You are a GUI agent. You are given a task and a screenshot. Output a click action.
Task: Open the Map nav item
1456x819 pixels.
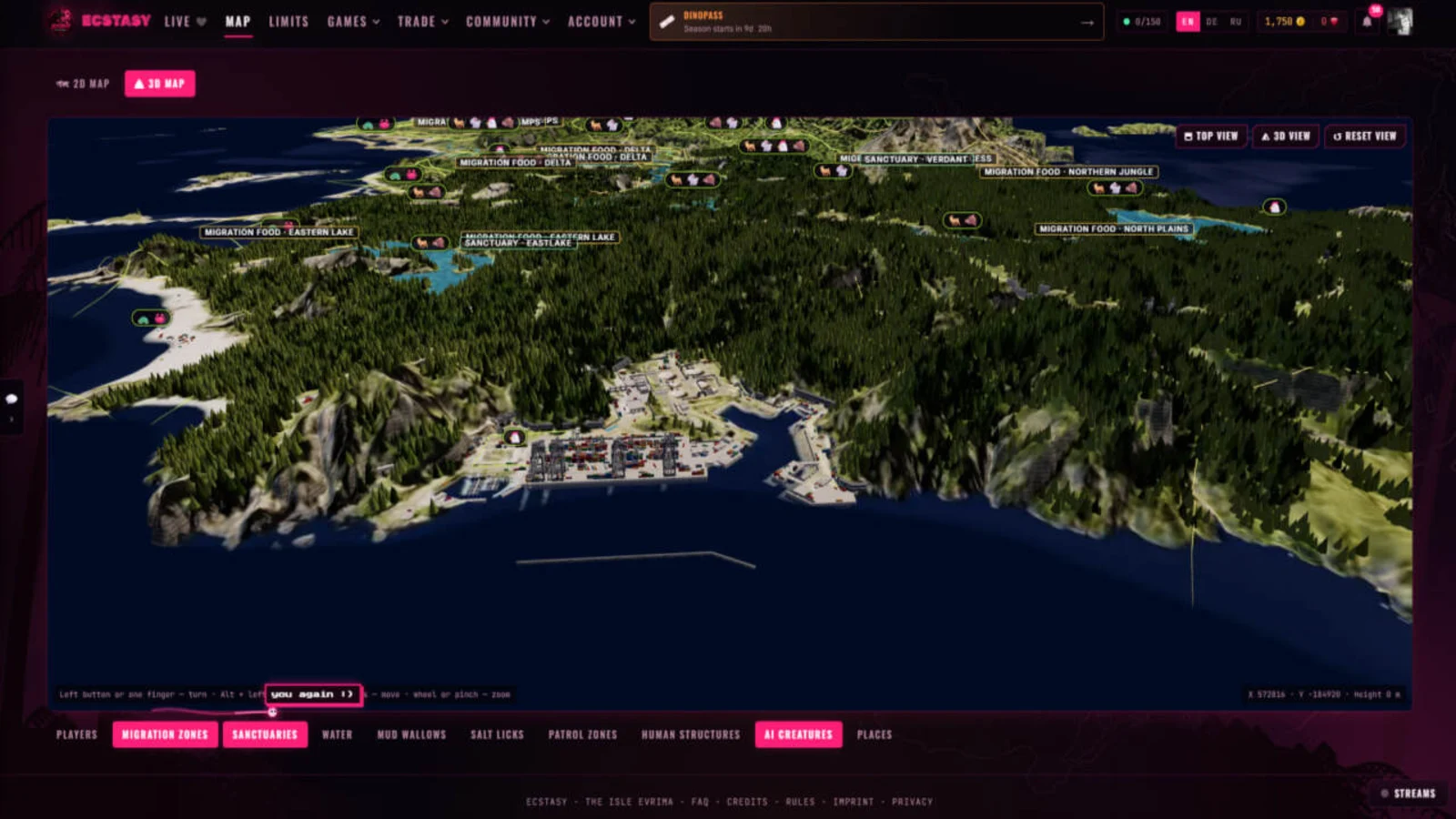[238, 21]
